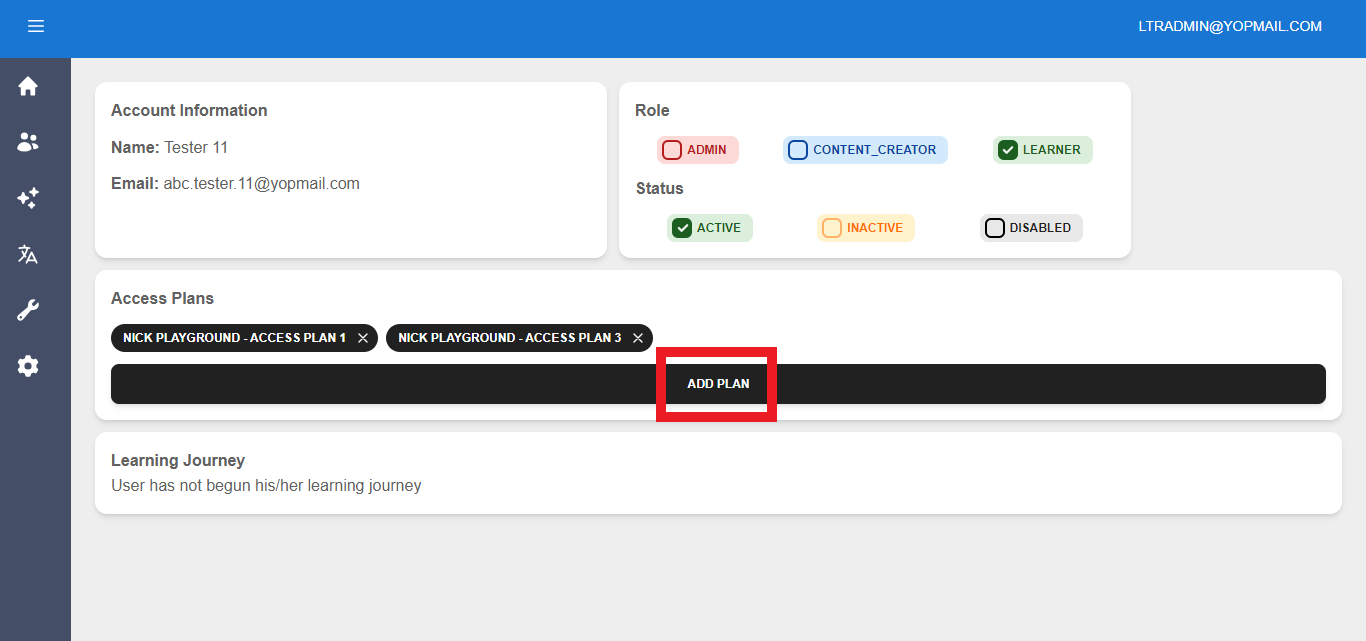1366x641 pixels.
Task: Open the gear settings sidebar icon
Action: coord(28,366)
